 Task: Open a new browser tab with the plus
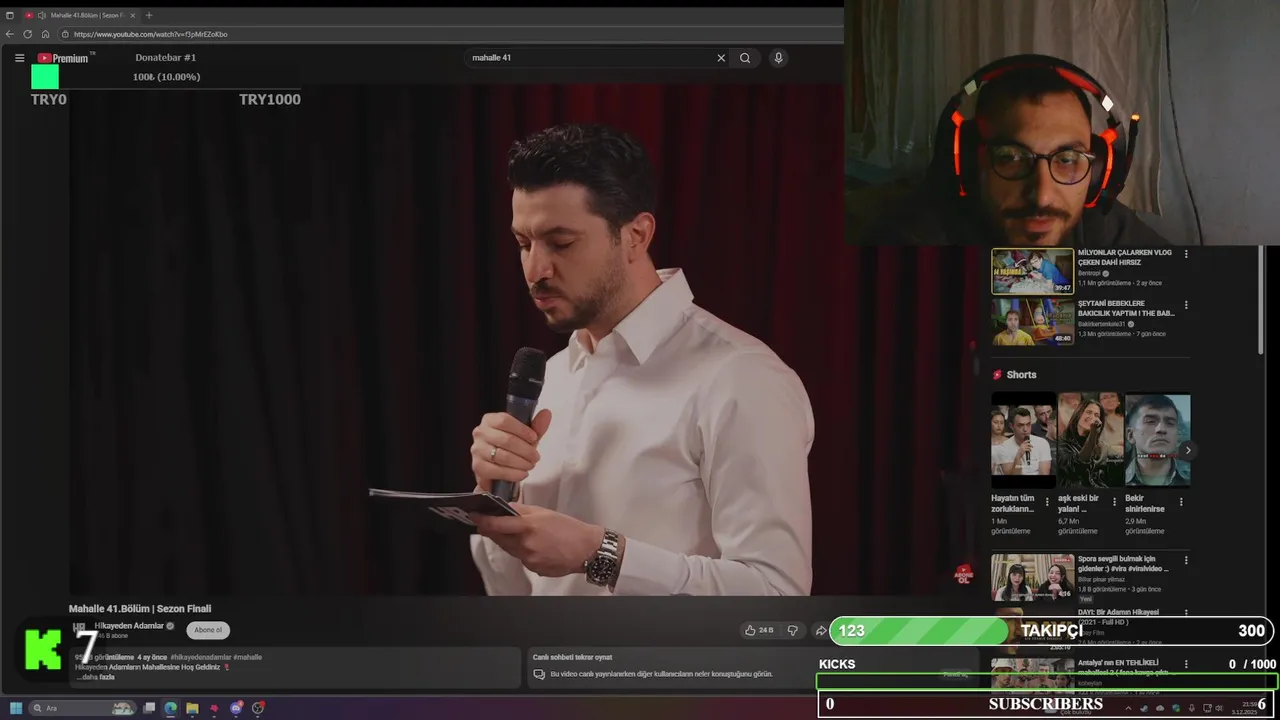(149, 15)
